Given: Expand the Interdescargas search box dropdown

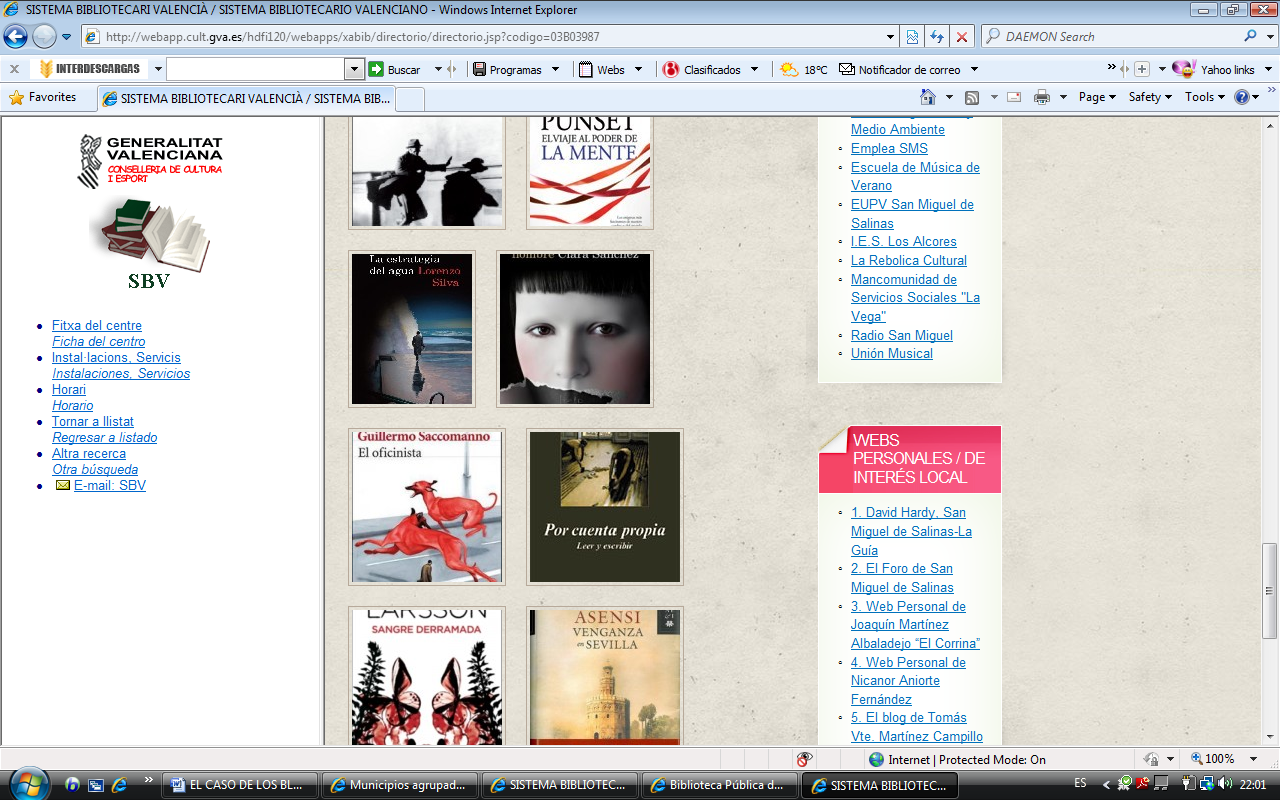Looking at the screenshot, I should coord(353,70).
